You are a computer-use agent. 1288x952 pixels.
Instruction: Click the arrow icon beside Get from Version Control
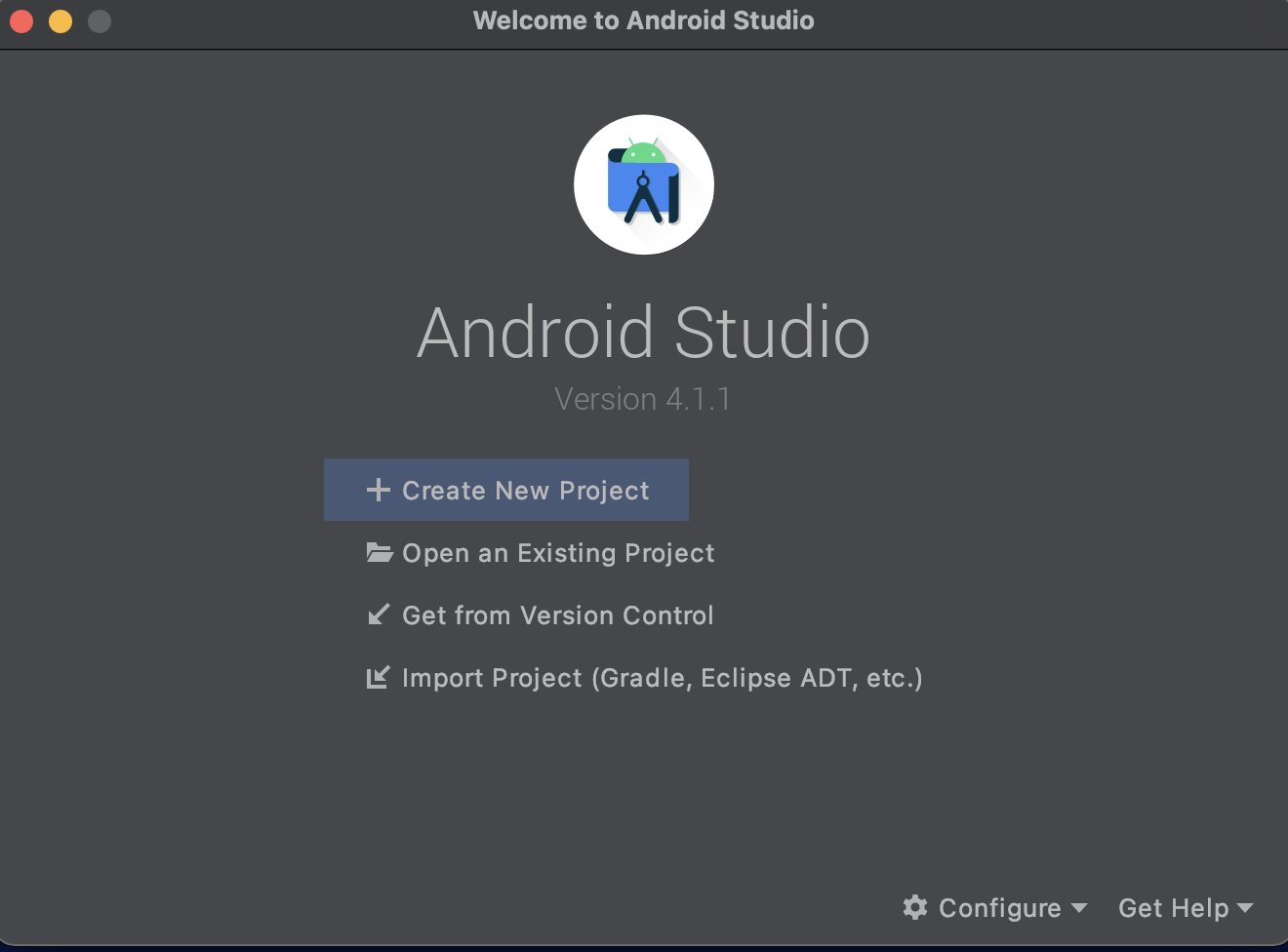(380, 615)
